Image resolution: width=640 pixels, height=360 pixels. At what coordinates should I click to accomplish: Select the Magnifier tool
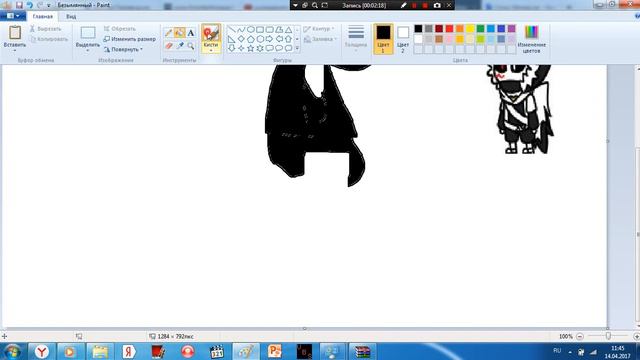coord(191,46)
